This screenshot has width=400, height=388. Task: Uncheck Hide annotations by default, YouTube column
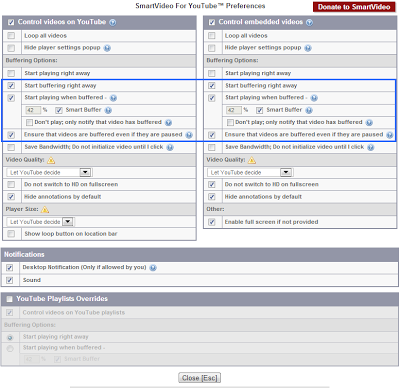[11, 197]
